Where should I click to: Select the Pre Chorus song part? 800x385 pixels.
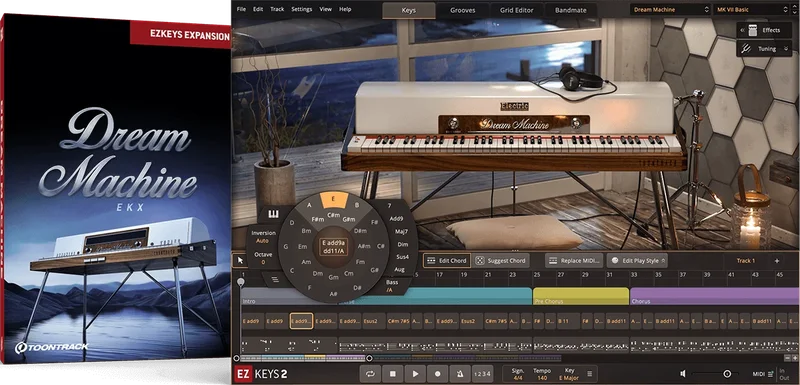pos(581,296)
